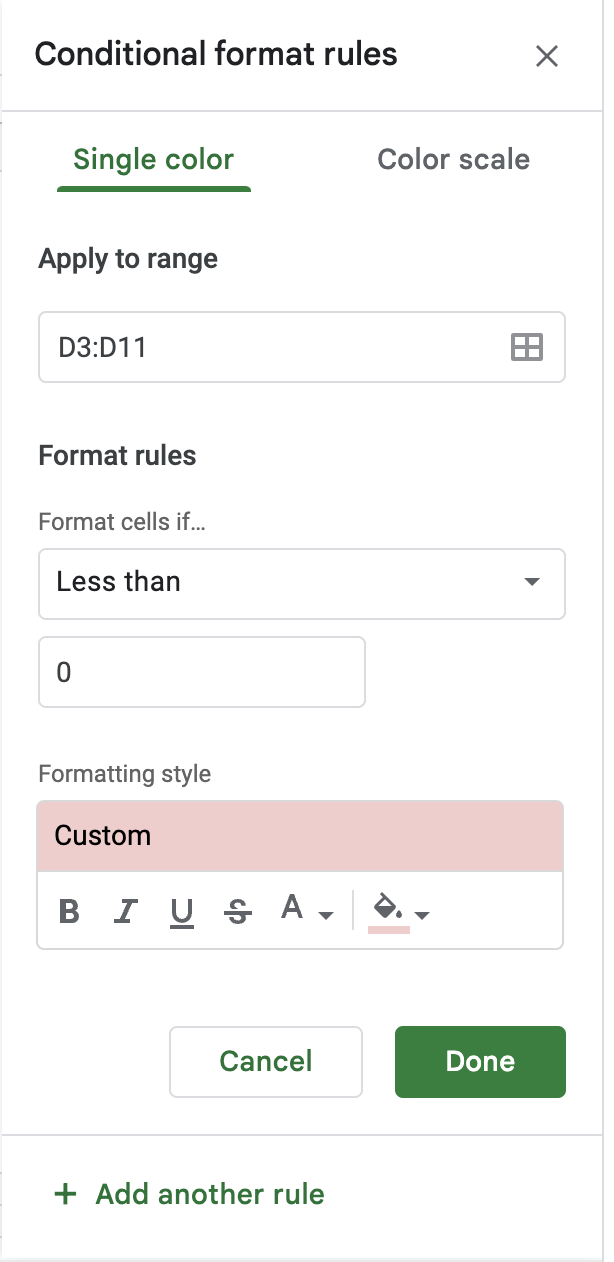
Task: Expand the fill color dropdown arrow
Action: tap(422, 915)
